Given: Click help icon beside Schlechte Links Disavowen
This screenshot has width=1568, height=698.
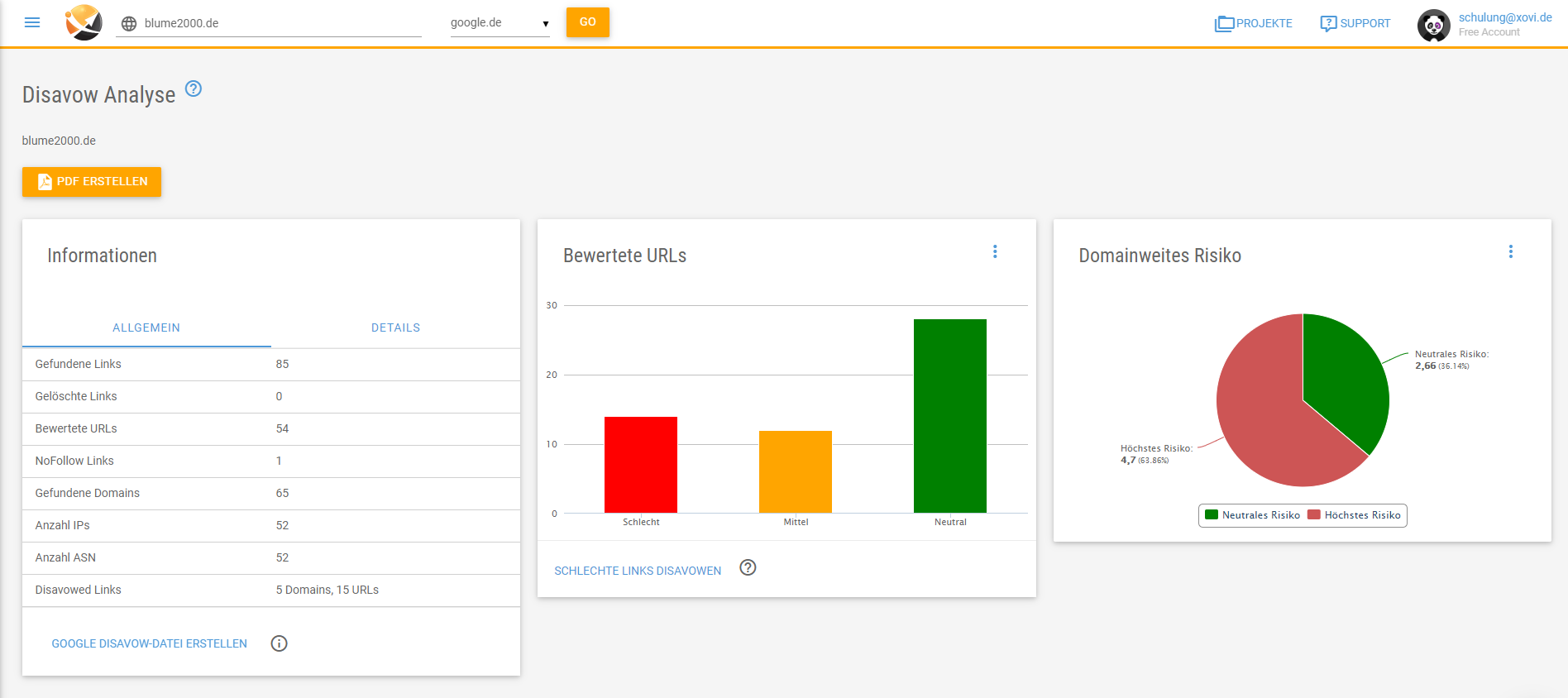Looking at the screenshot, I should (x=748, y=567).
